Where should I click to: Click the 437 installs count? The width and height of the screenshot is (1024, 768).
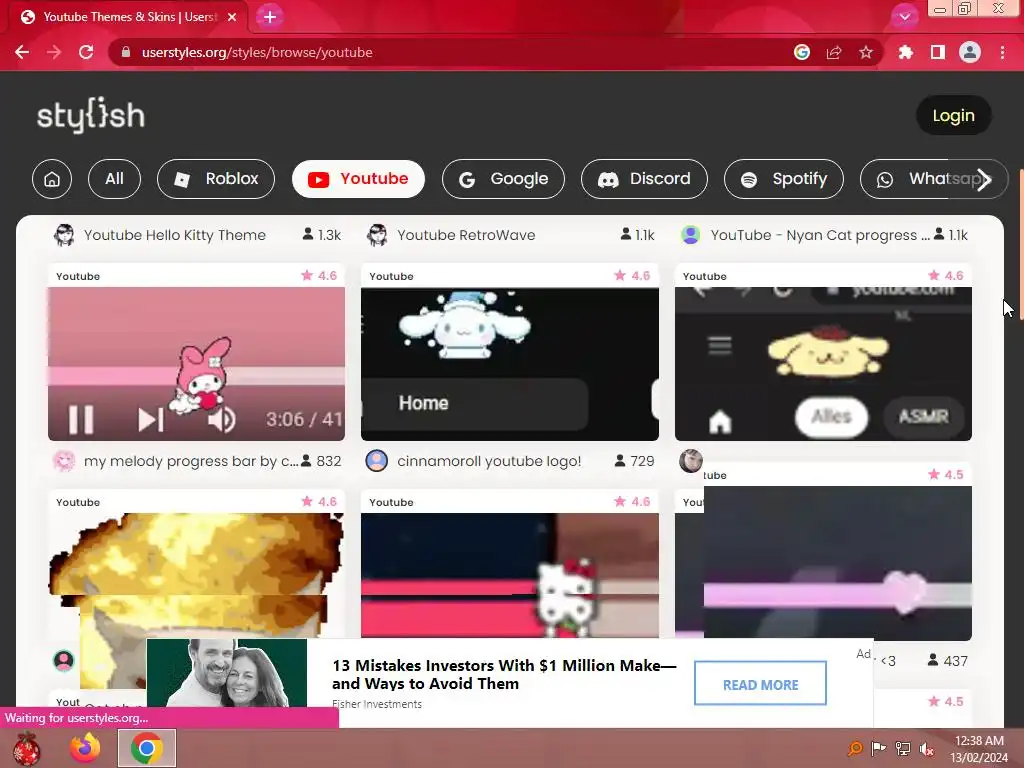click(948, 661)
